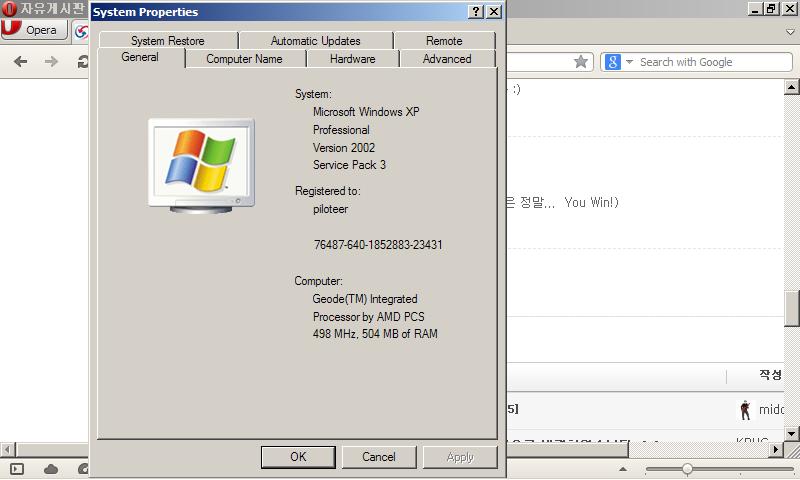Screen dimensions: 800x480
Task: Bookmark page with the star icon
Action: (x=581, y=62)
